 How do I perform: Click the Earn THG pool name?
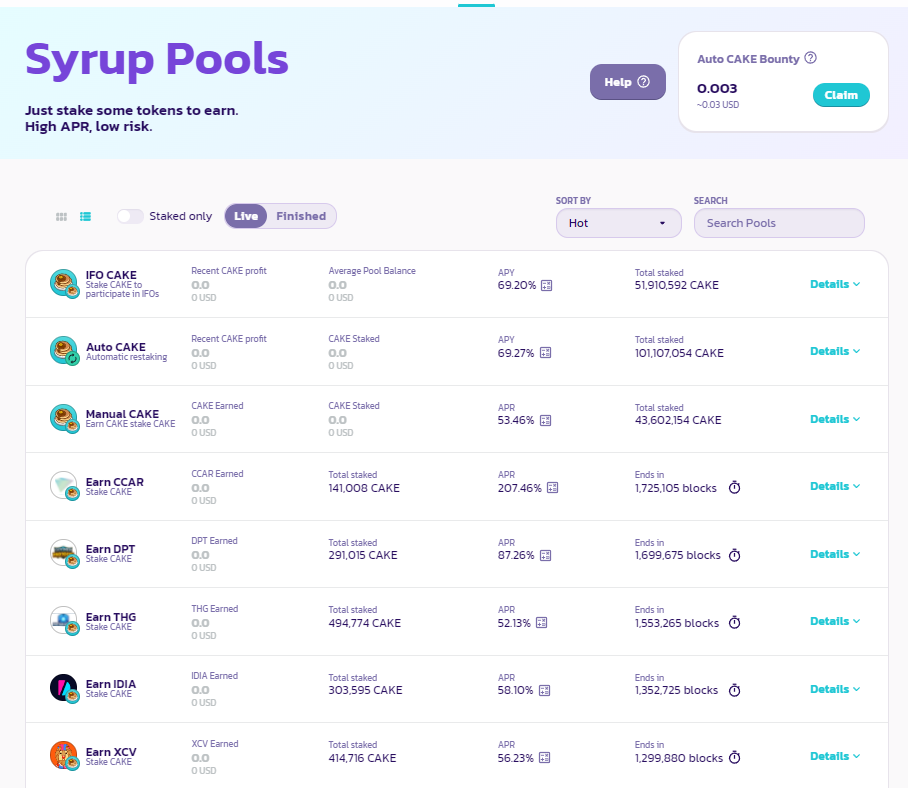click(x=111, y=617)
